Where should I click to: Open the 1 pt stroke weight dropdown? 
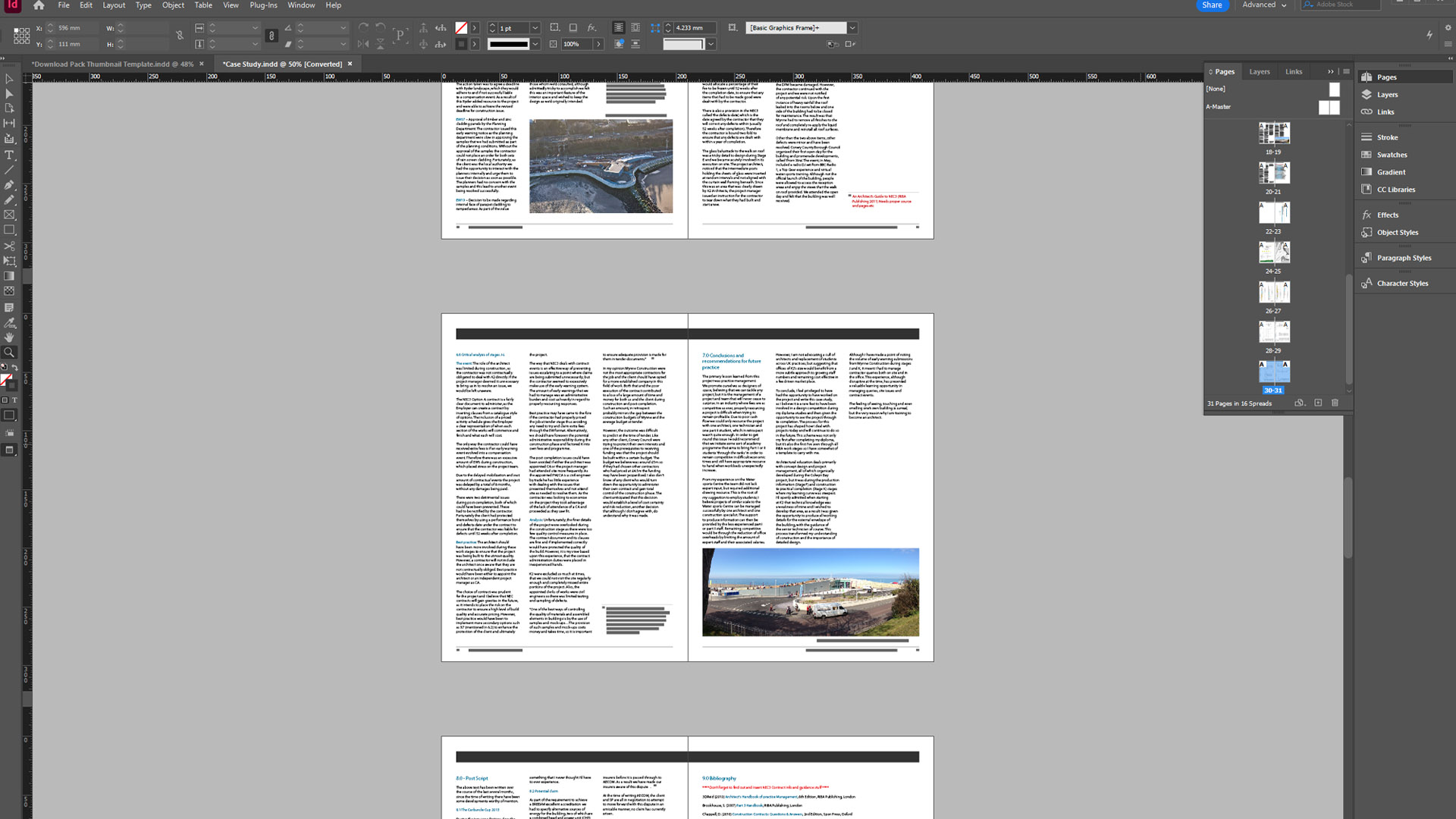tap(536, 27)
